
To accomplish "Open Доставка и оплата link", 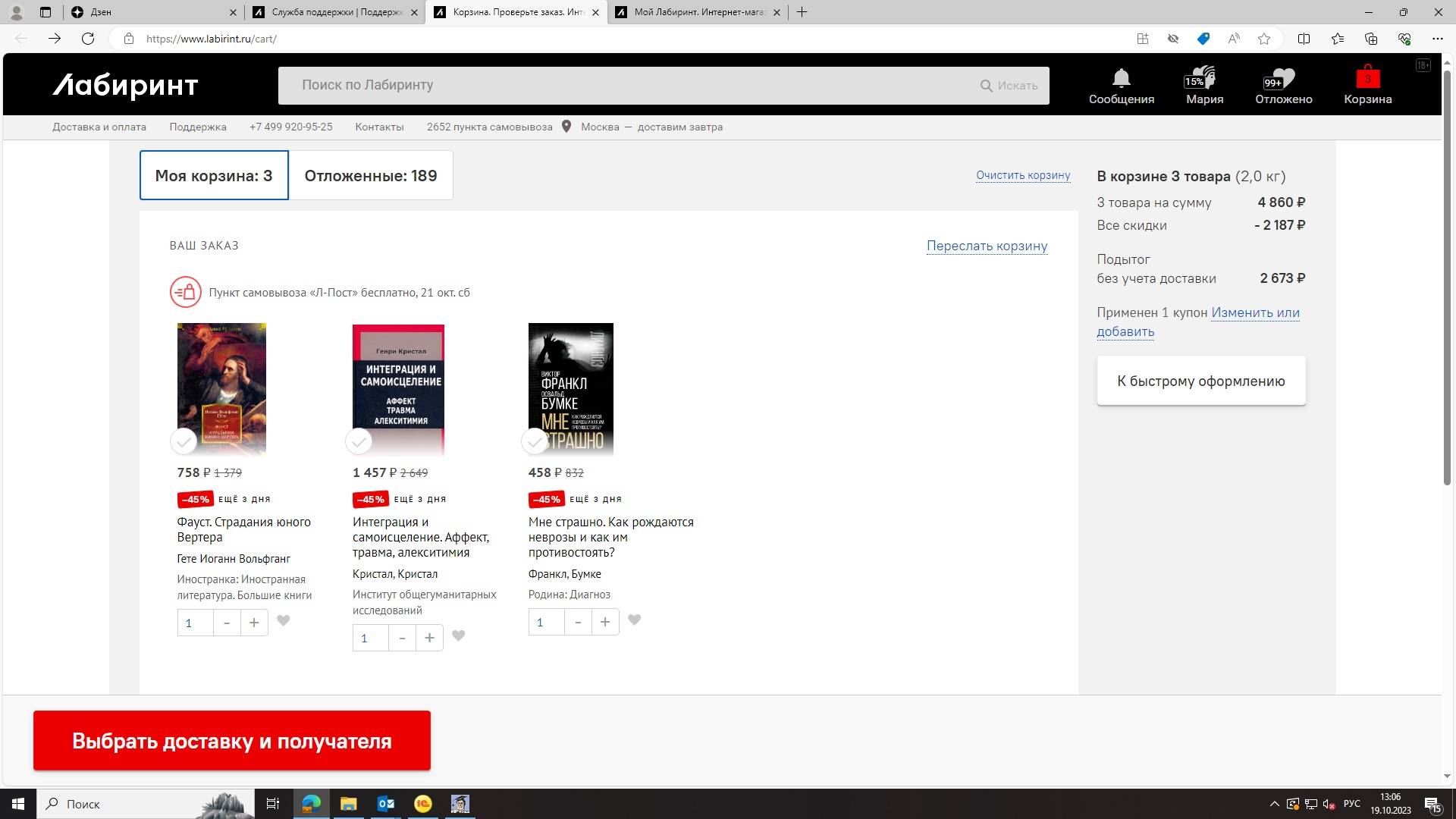I will [99, 127].
